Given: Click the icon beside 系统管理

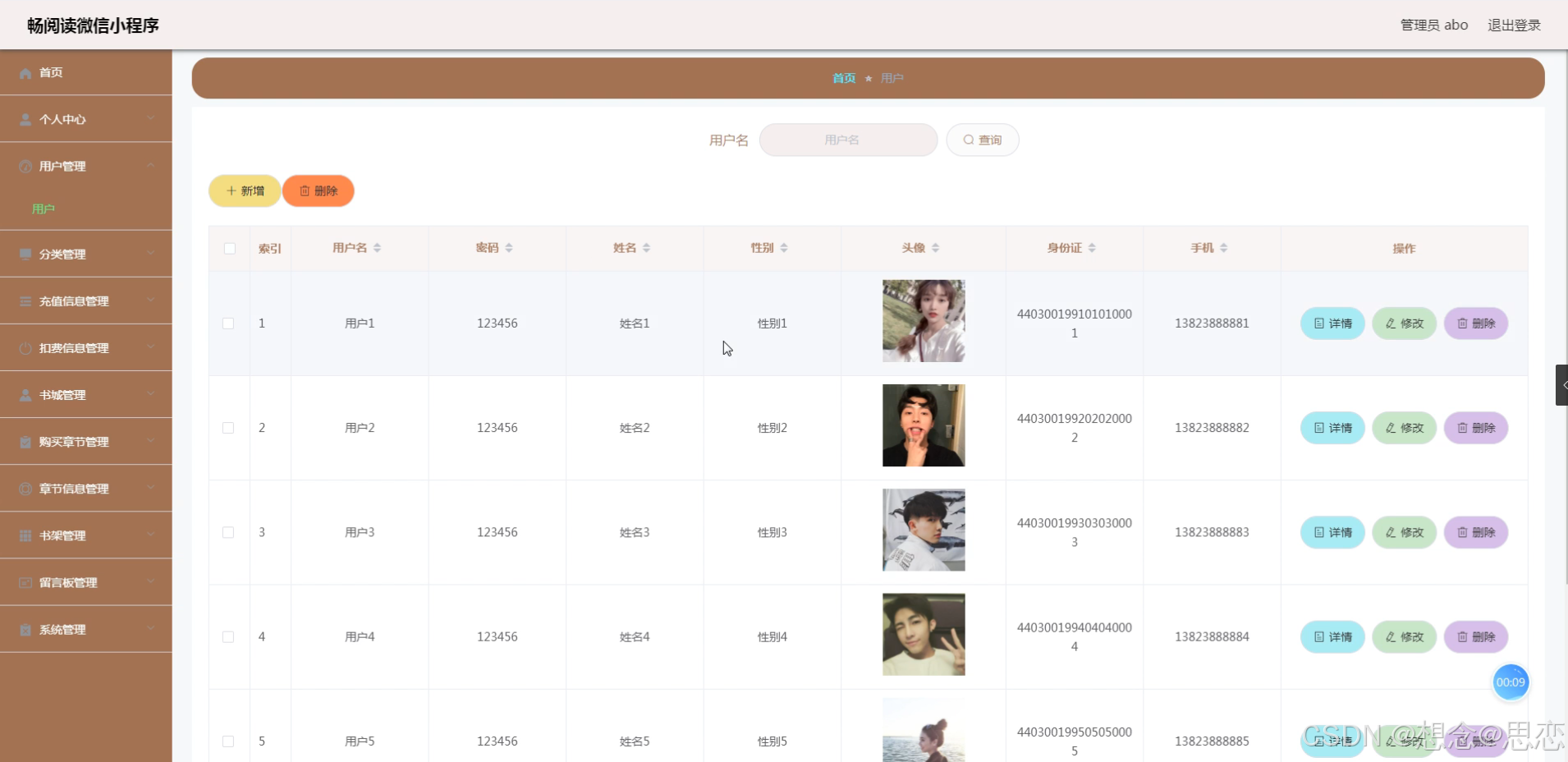Looking at the screenshot, I should coord(25,630).
